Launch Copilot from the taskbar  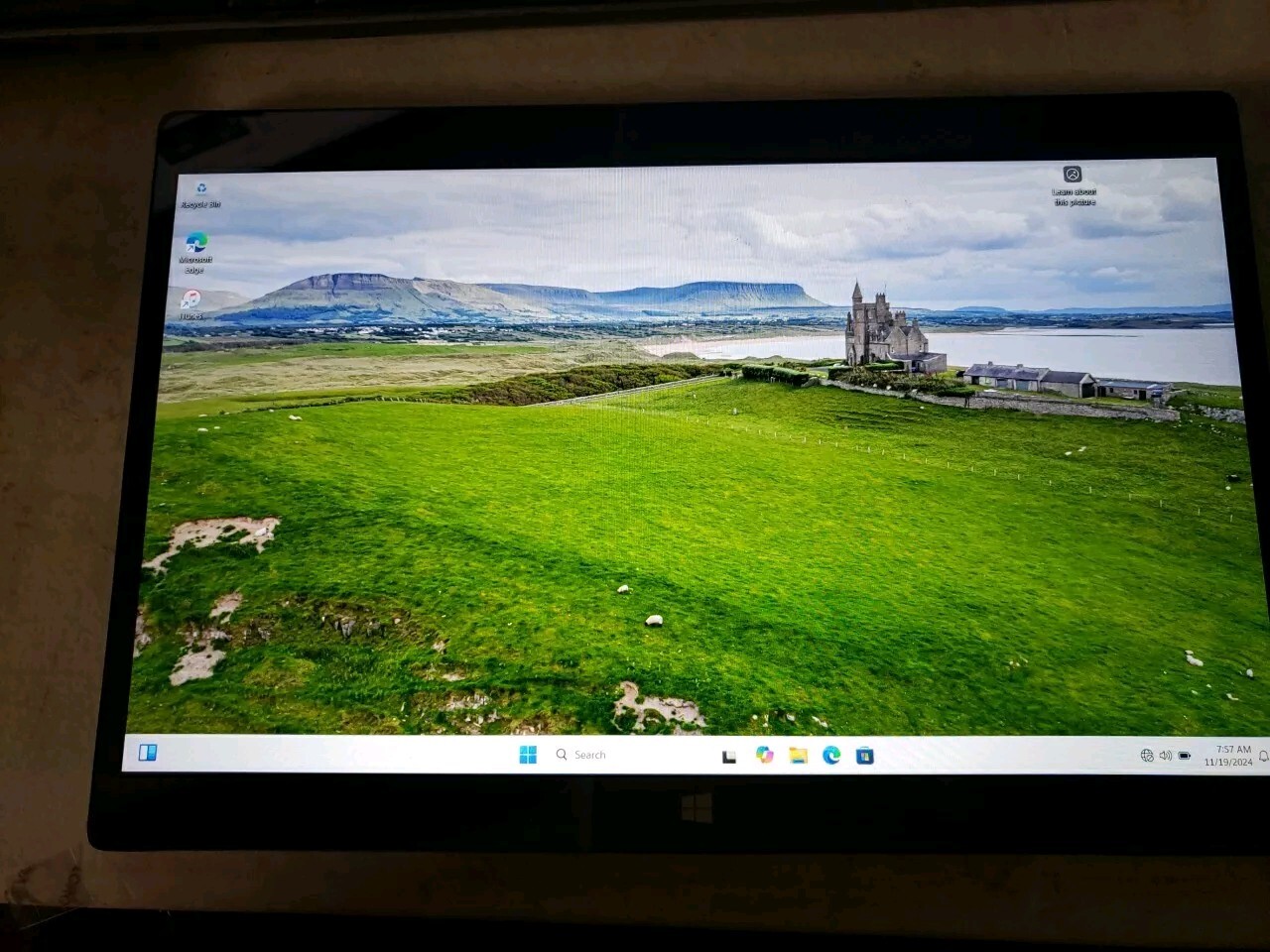click(x=764, y=755)
